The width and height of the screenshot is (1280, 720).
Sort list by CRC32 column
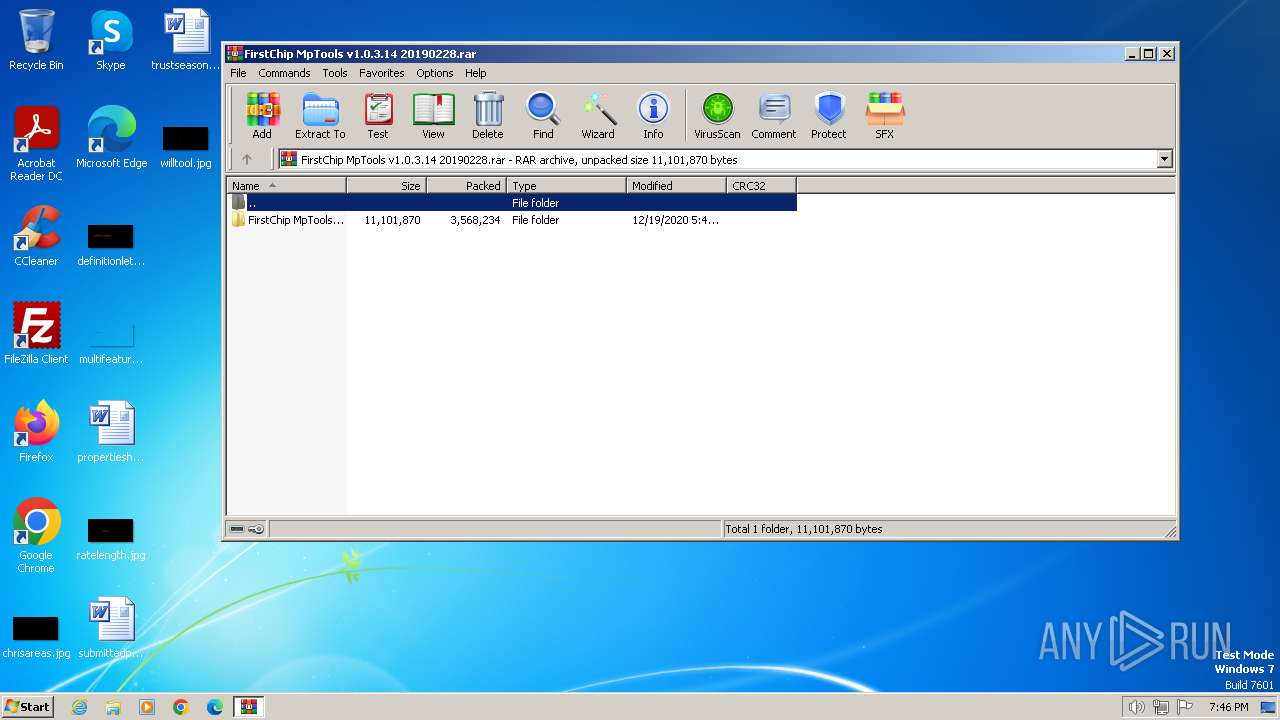point(762,186)
